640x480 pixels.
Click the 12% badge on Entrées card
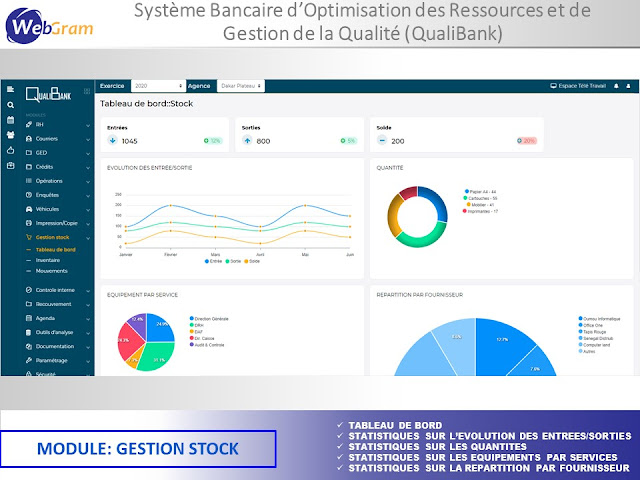[x=213, y=141]
